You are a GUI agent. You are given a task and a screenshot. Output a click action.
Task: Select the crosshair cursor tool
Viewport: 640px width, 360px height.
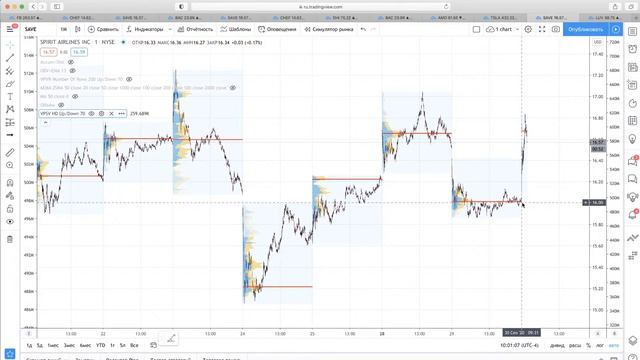coord(10,45)
